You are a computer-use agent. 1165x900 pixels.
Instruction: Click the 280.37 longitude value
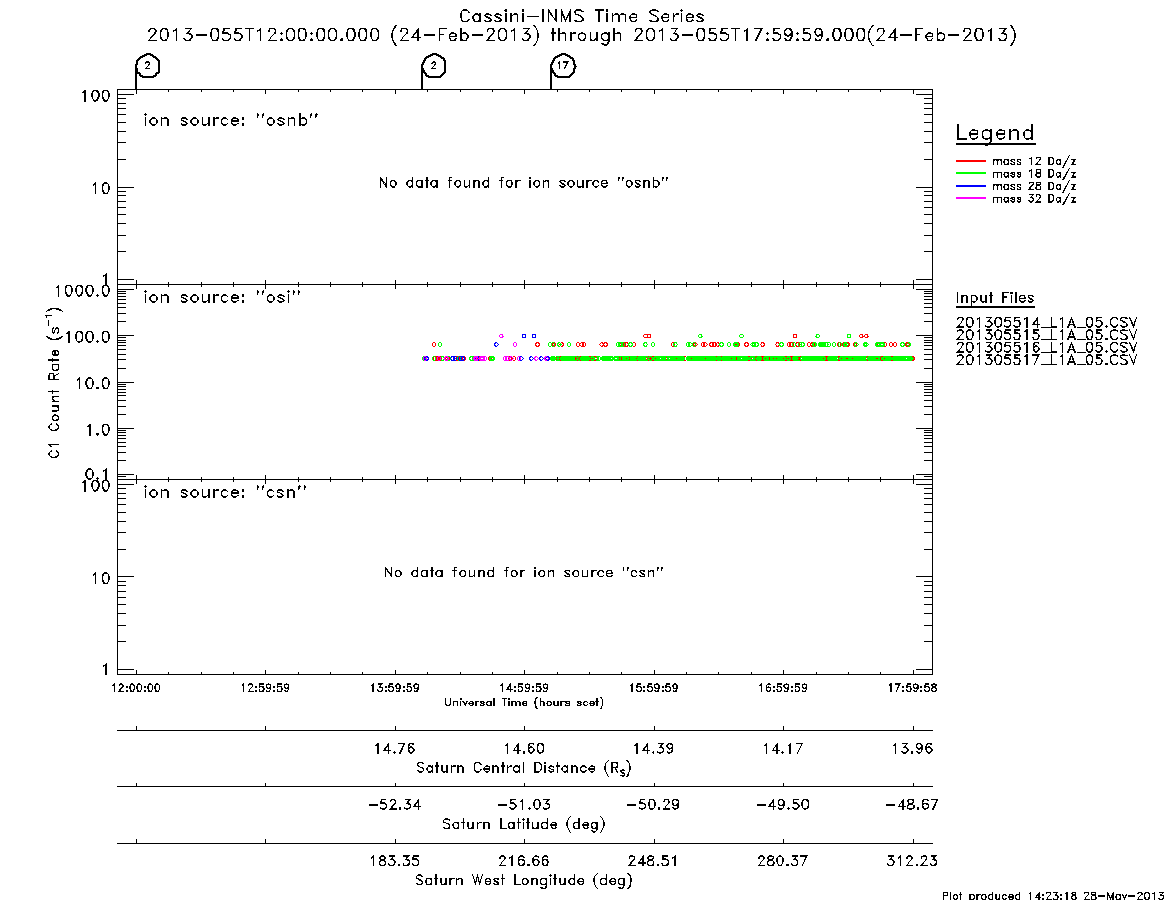[783, 861]
